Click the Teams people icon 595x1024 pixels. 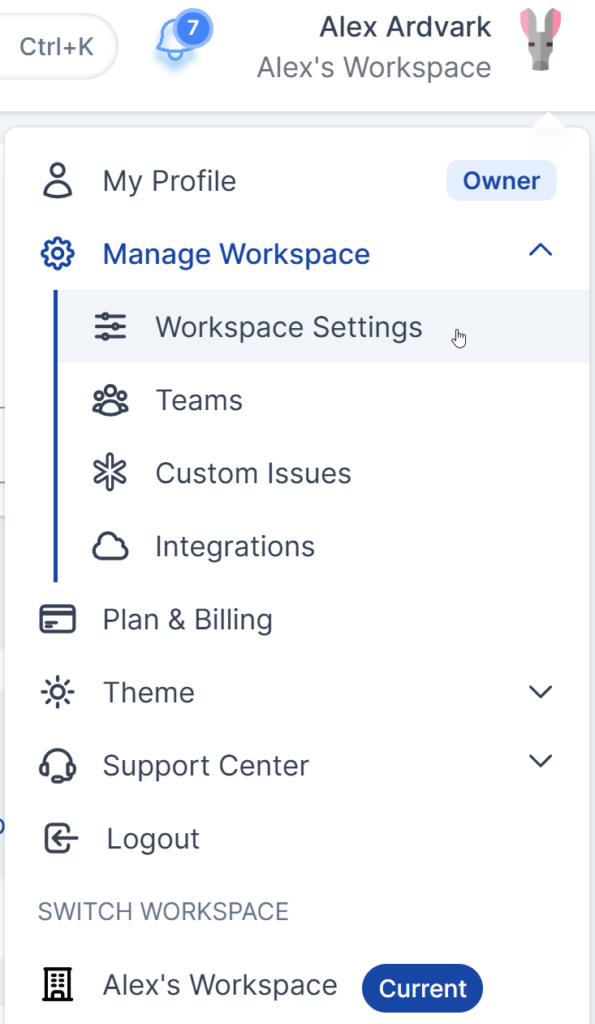click(x=110, y=400)
